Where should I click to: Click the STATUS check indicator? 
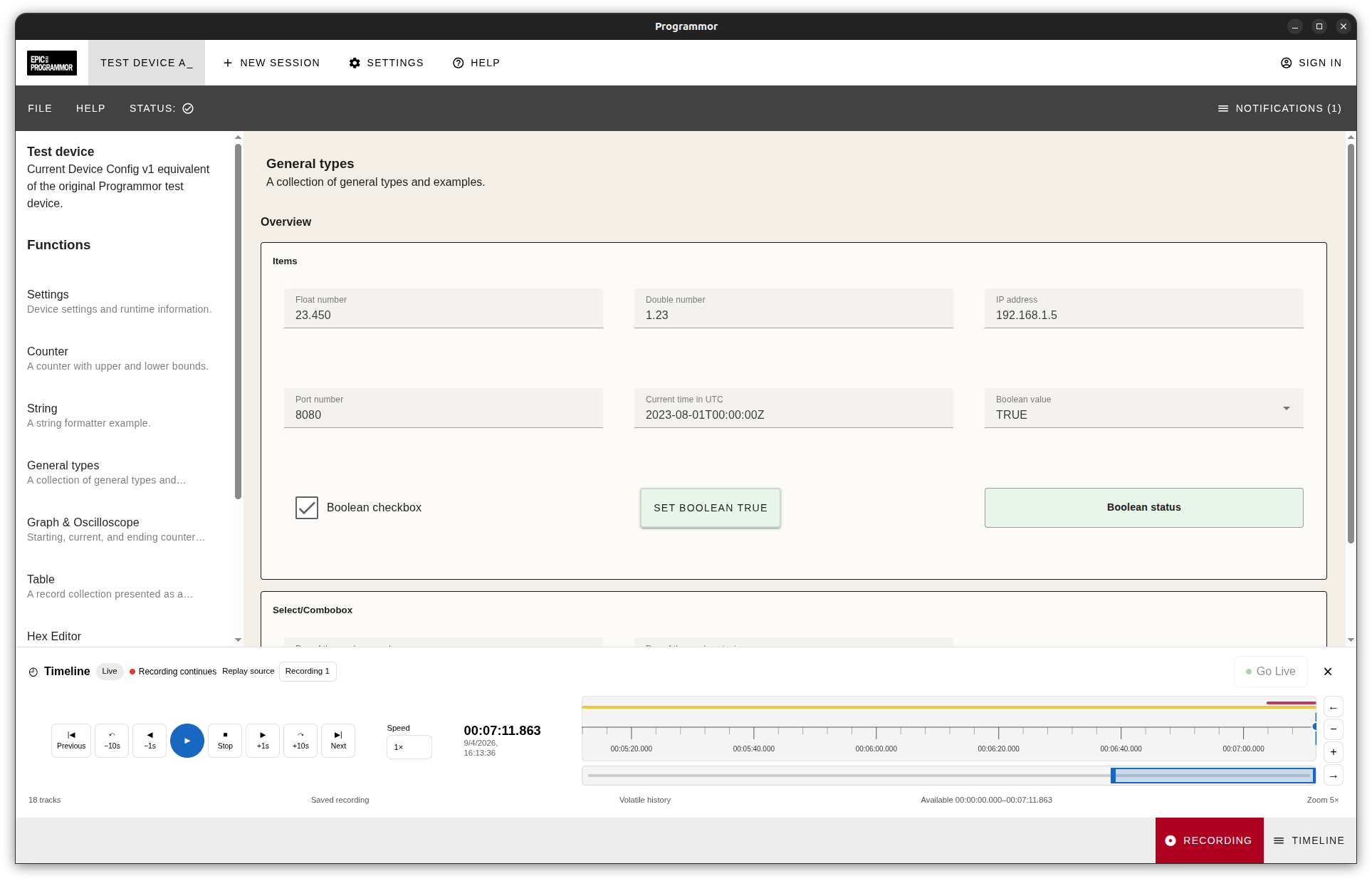click(188, 108)
